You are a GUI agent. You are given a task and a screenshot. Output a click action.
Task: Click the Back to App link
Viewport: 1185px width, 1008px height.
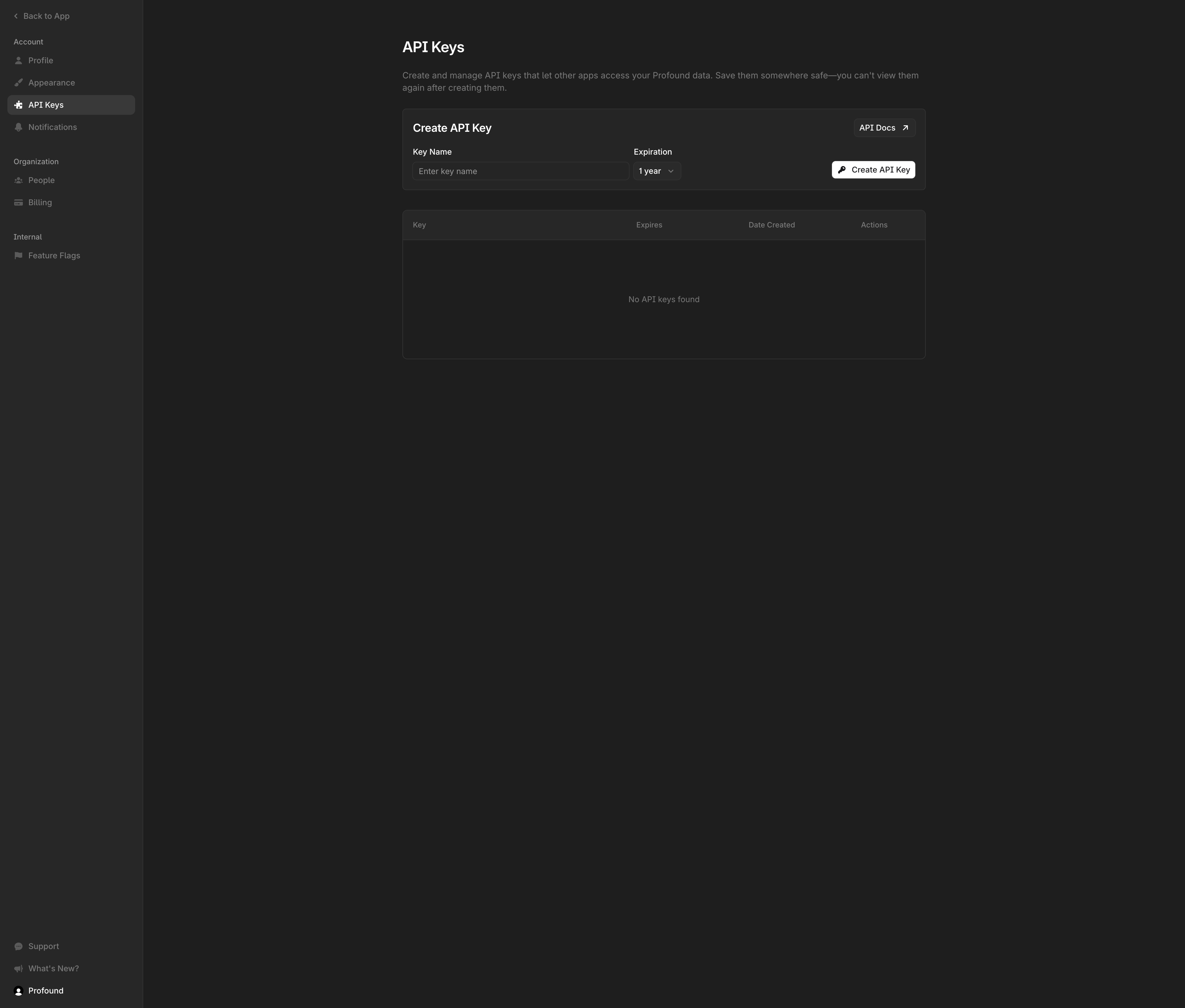pyautogui.click(x=46, y=16)
